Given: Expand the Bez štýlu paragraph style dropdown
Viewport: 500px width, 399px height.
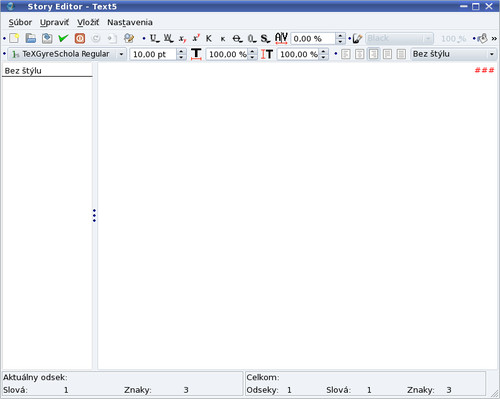Looking at the screenshot, I should (454, 54).
